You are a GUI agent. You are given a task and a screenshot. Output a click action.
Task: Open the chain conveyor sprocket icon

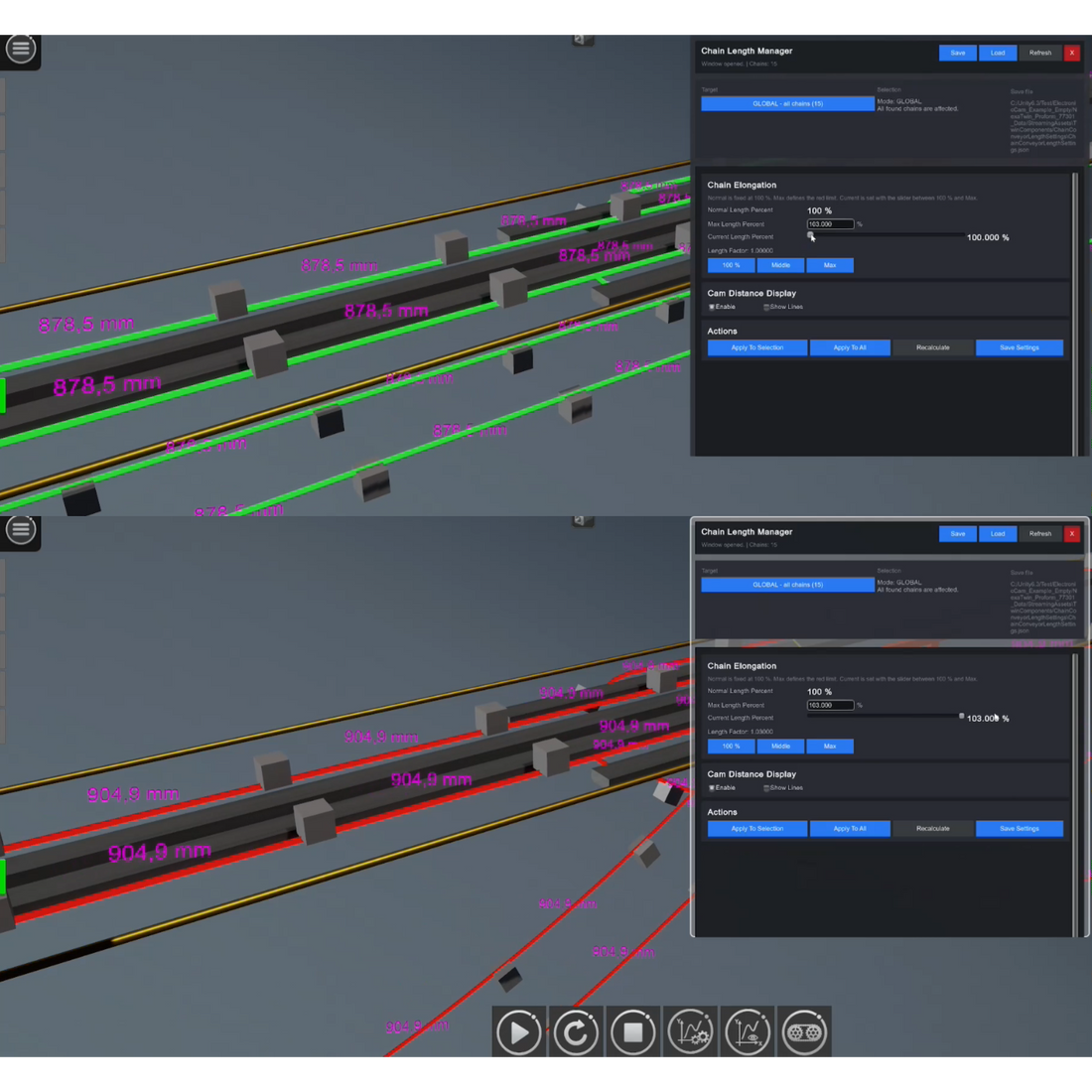click(x=804, y=1031)
